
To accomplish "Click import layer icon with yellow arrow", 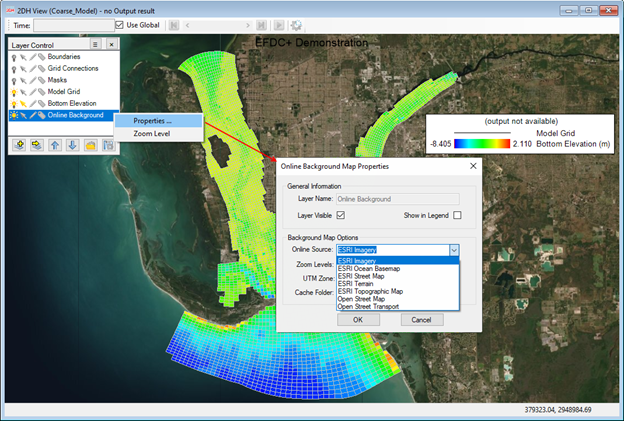I will pos(37,145).
